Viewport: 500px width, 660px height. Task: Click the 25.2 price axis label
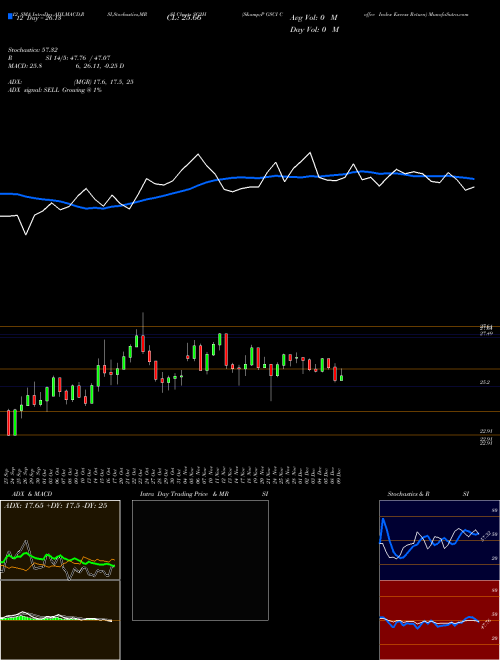coord(484,382)
